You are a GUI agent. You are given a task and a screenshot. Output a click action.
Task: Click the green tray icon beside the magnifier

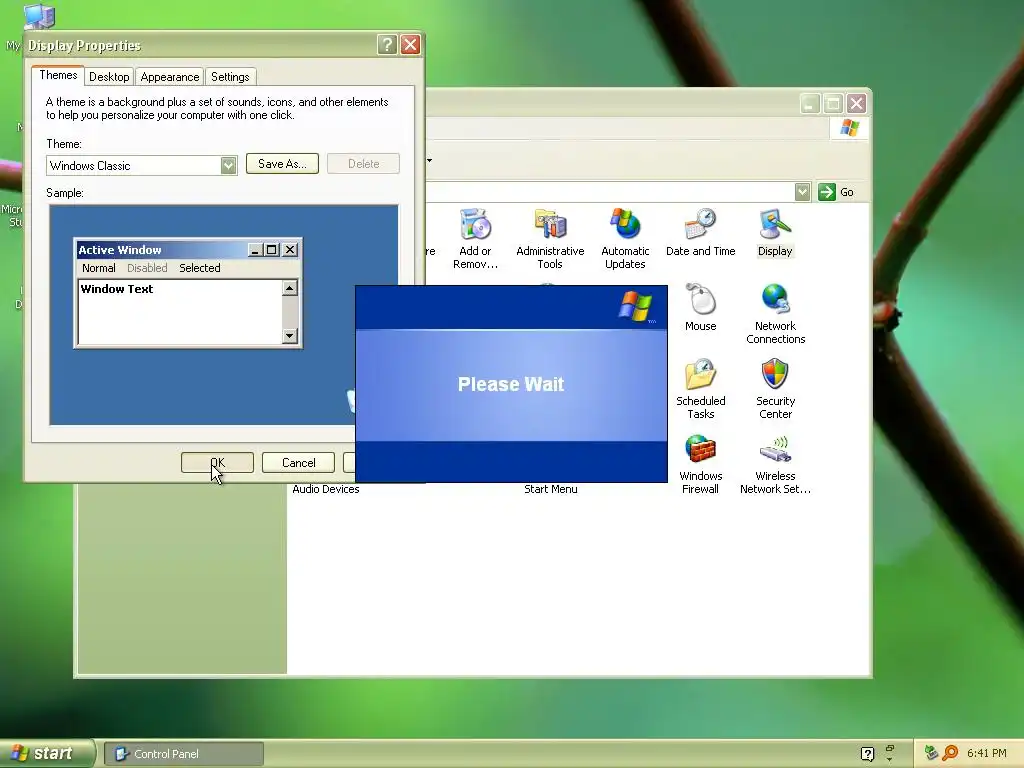[x=931, y=753]
